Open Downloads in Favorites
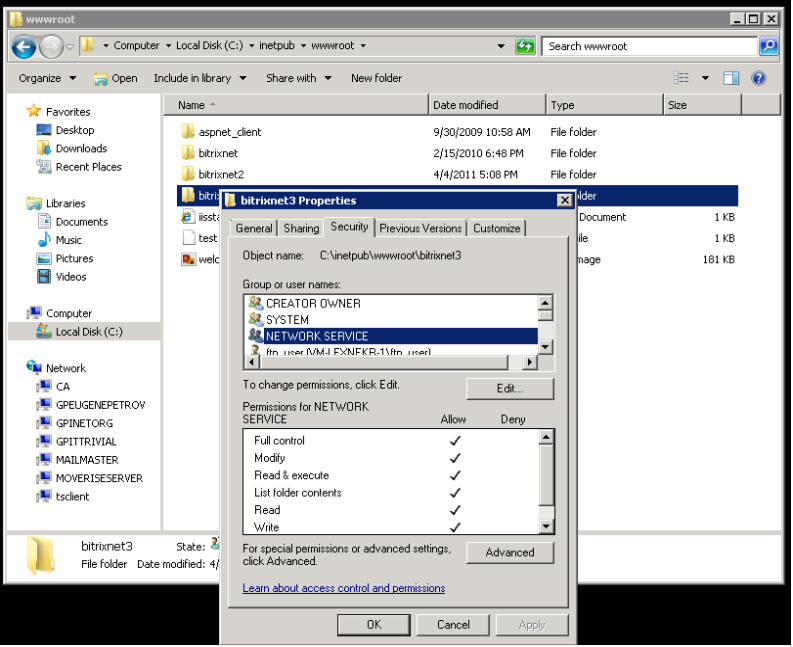 point(81,148)
